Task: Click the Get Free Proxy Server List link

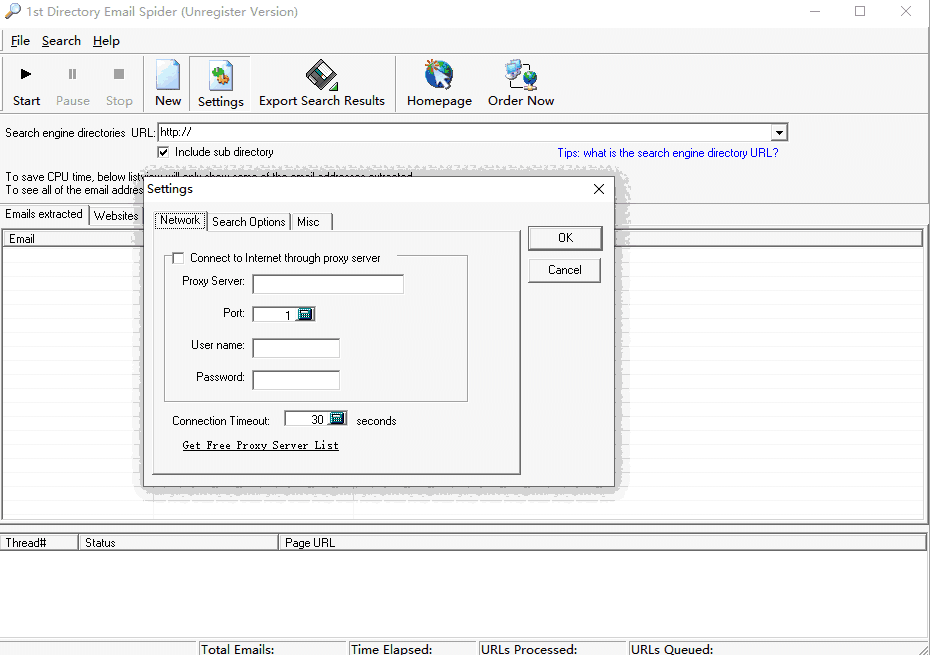Action: 260,446
